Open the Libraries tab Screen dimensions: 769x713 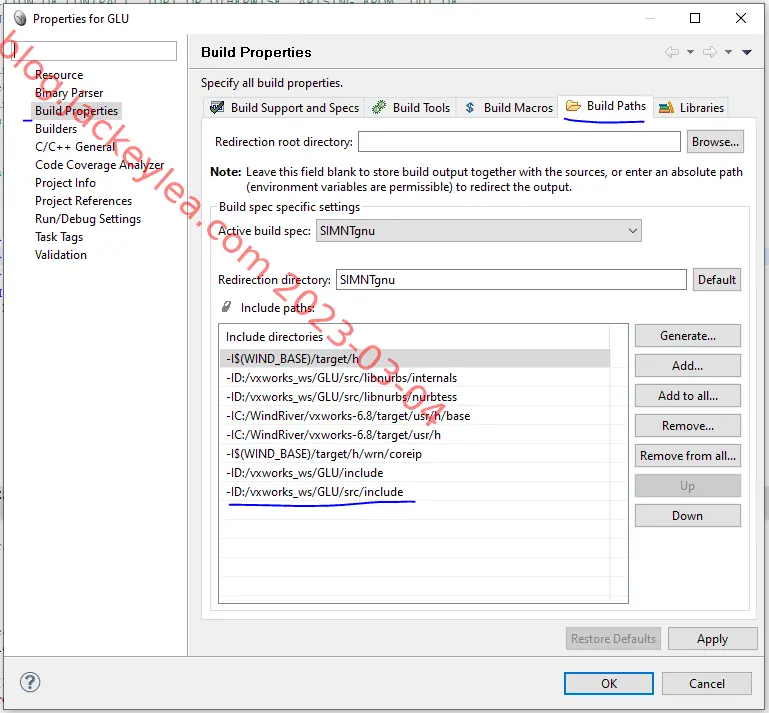[692, 107]
